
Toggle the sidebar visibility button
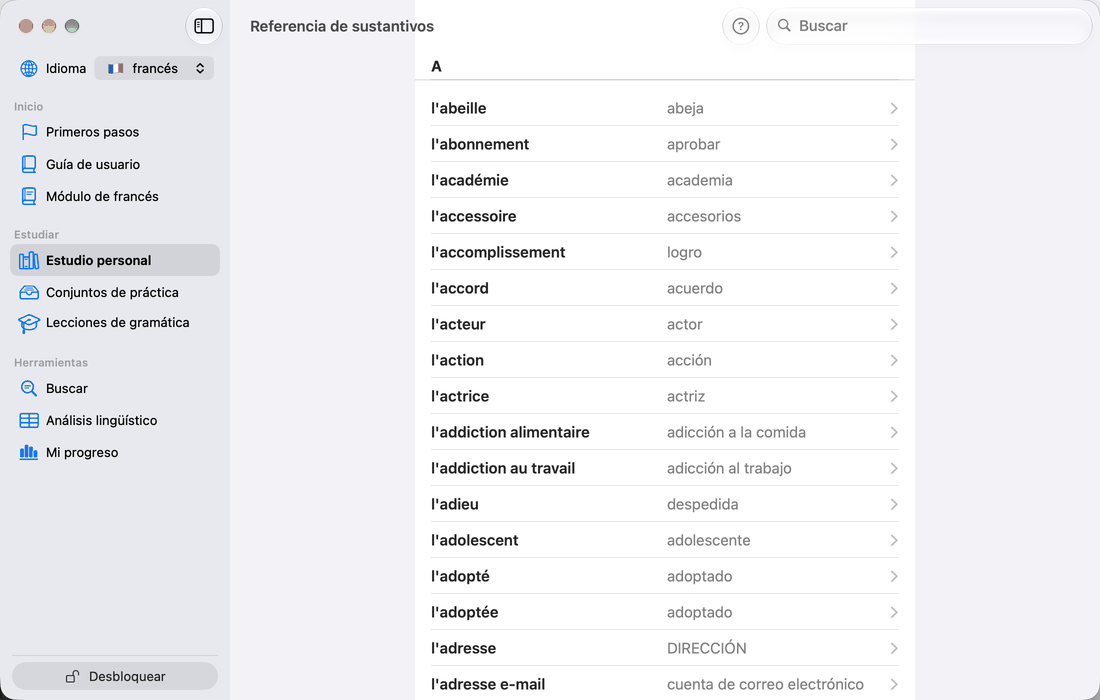(204, 26)
